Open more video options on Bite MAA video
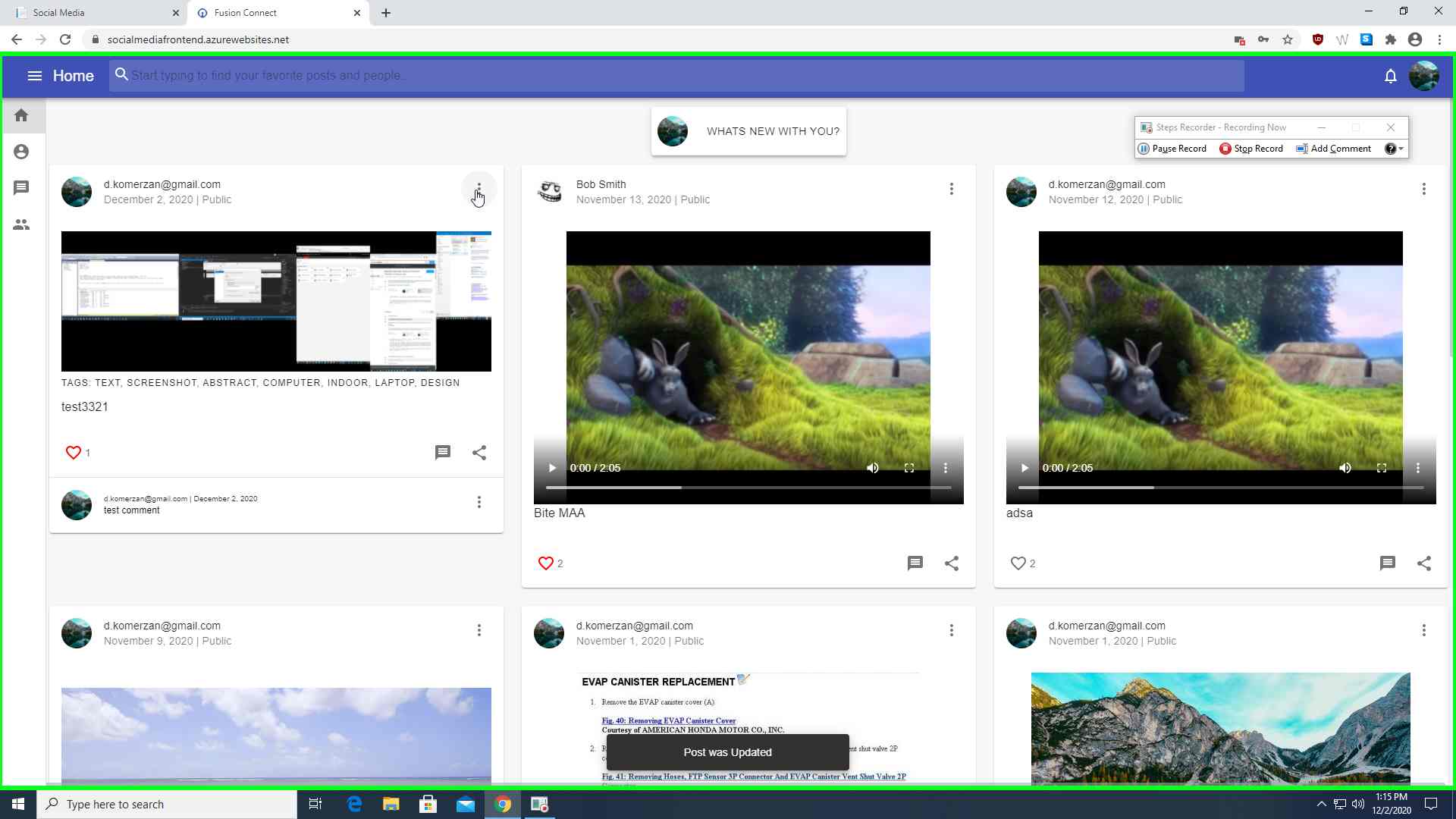 click(946, 468)
